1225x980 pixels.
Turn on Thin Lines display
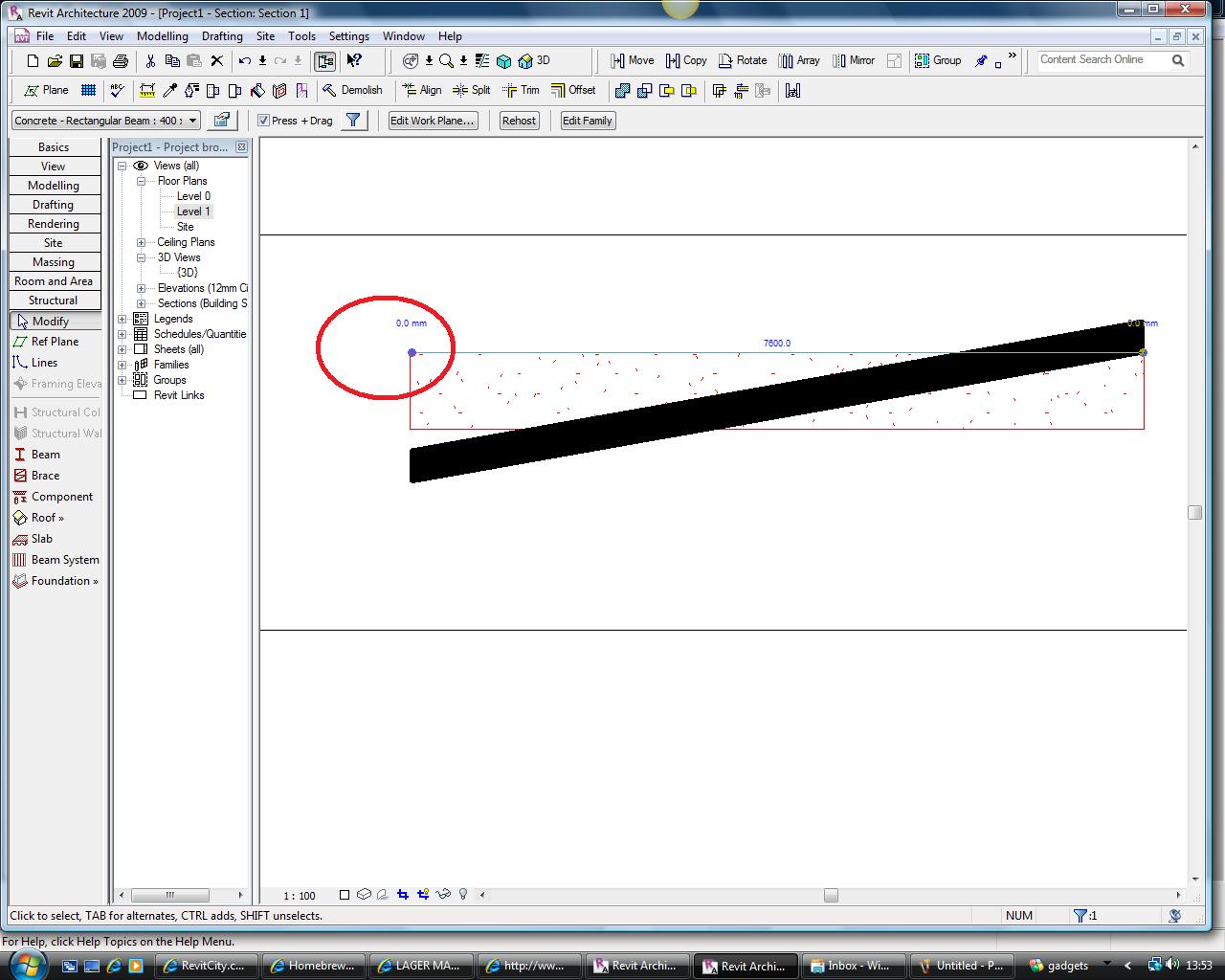pyautogui.click(x=481, y=60)
